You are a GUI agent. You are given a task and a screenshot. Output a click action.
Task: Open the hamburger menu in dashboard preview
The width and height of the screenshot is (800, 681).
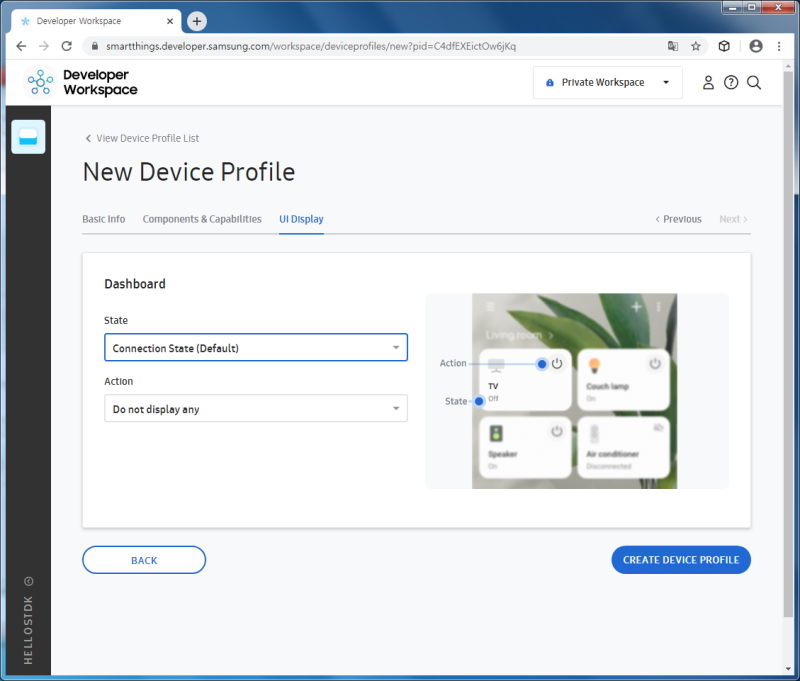[490, 305]
